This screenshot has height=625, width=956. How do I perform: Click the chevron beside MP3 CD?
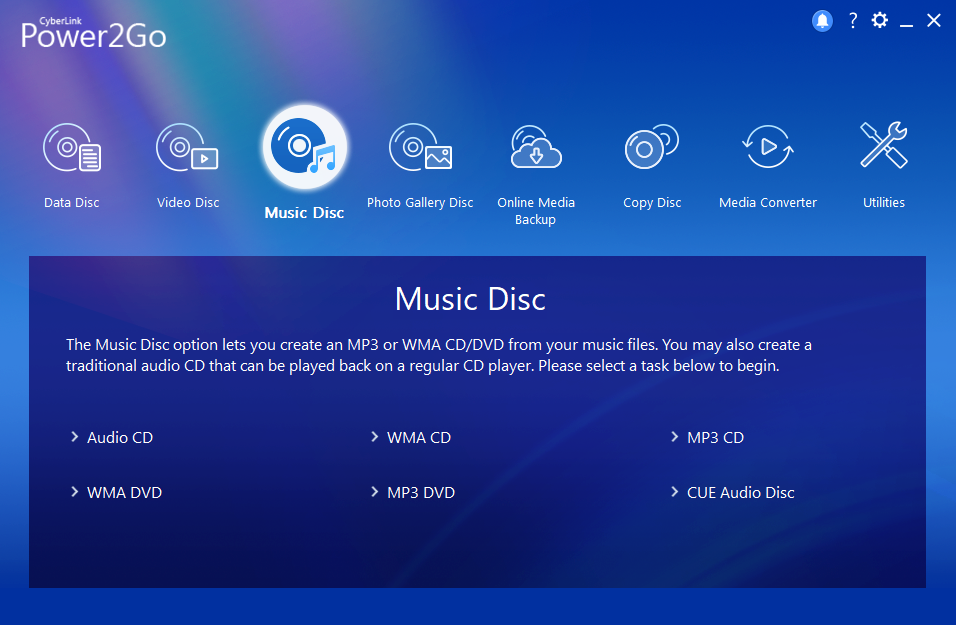[x=674, y=437]
